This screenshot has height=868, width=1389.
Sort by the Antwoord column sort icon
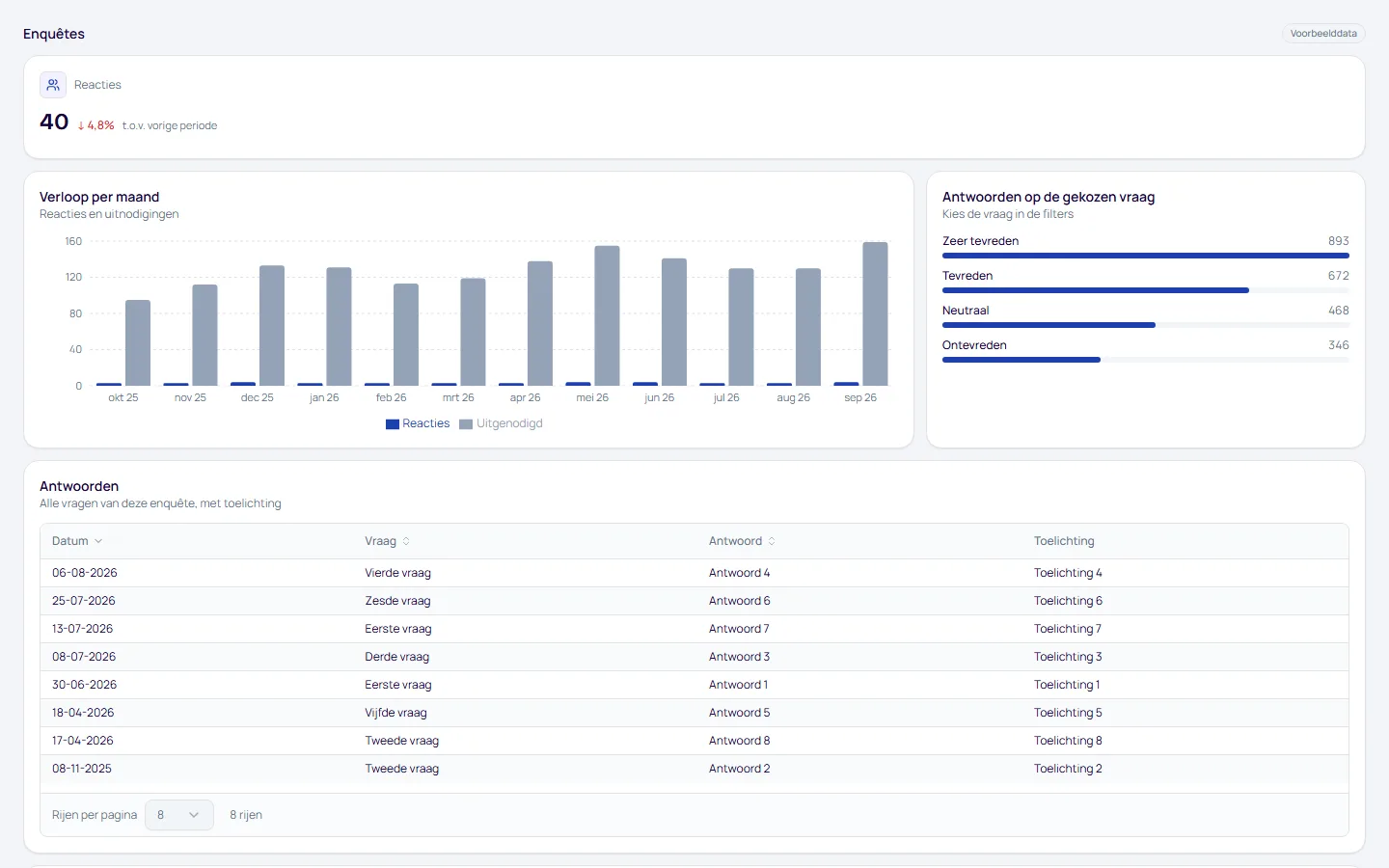[772, 541]
